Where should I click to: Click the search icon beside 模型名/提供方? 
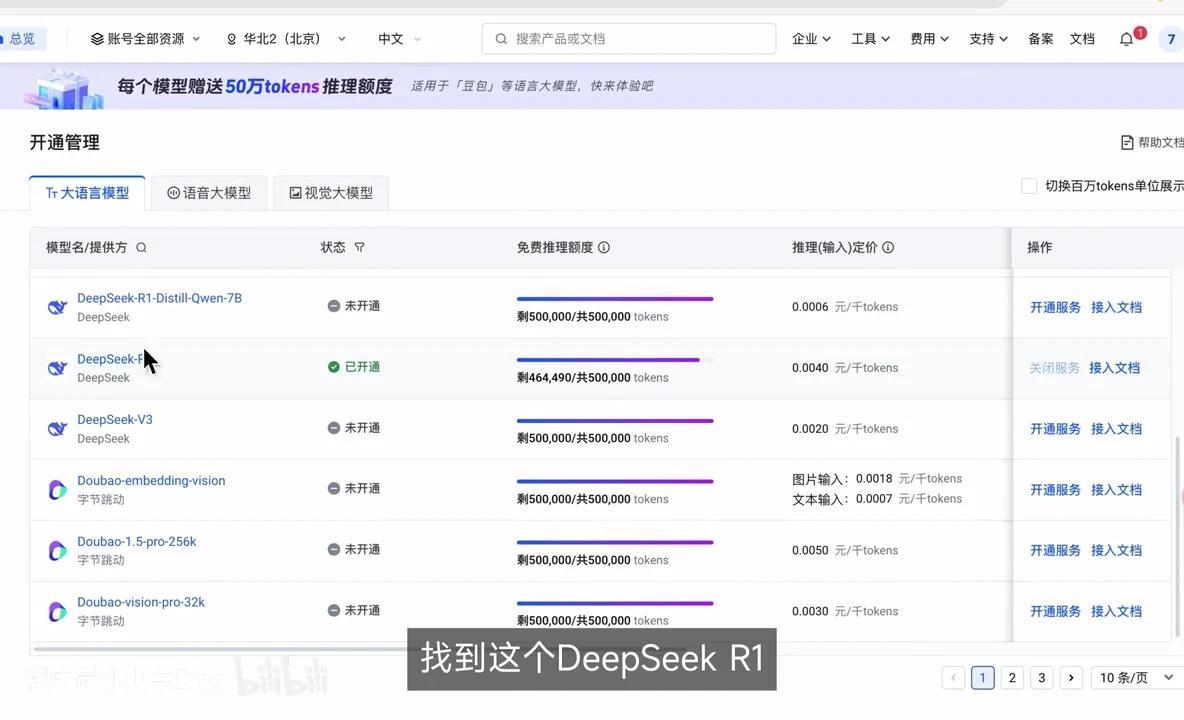click(x=141, y=248)
